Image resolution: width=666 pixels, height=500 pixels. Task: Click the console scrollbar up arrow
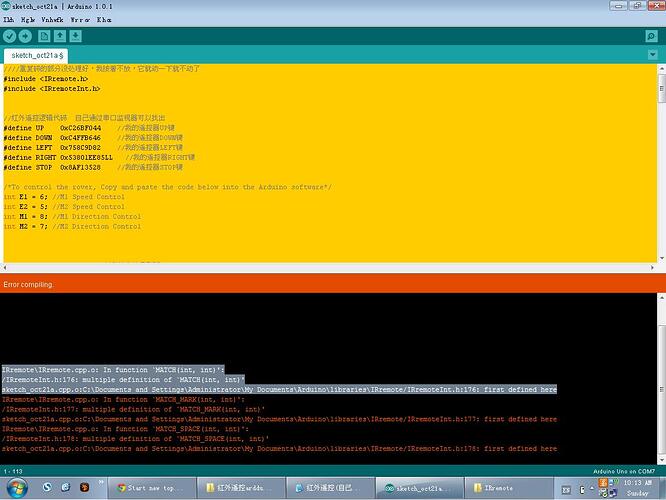pyautogui.click(x=661, y=298)
